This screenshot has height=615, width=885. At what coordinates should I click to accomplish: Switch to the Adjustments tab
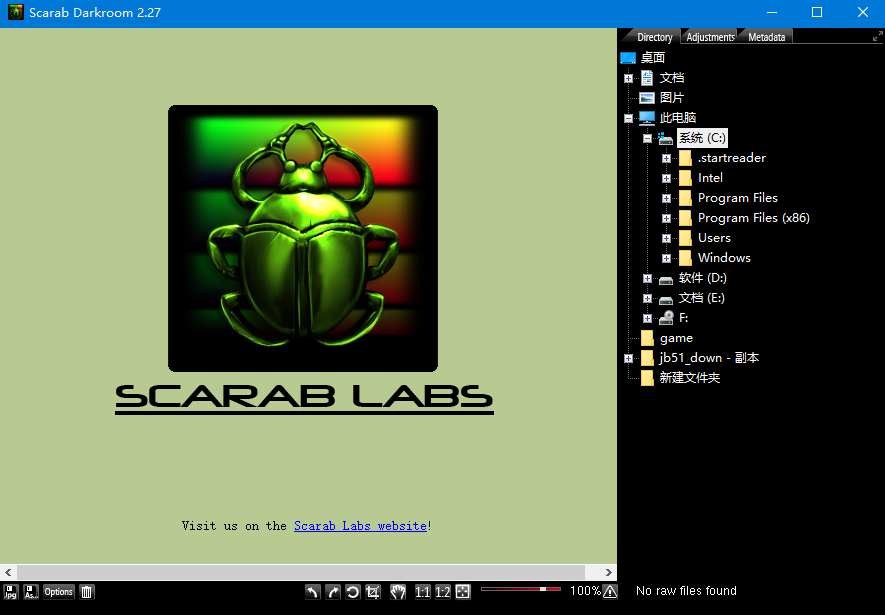point(710,37)
